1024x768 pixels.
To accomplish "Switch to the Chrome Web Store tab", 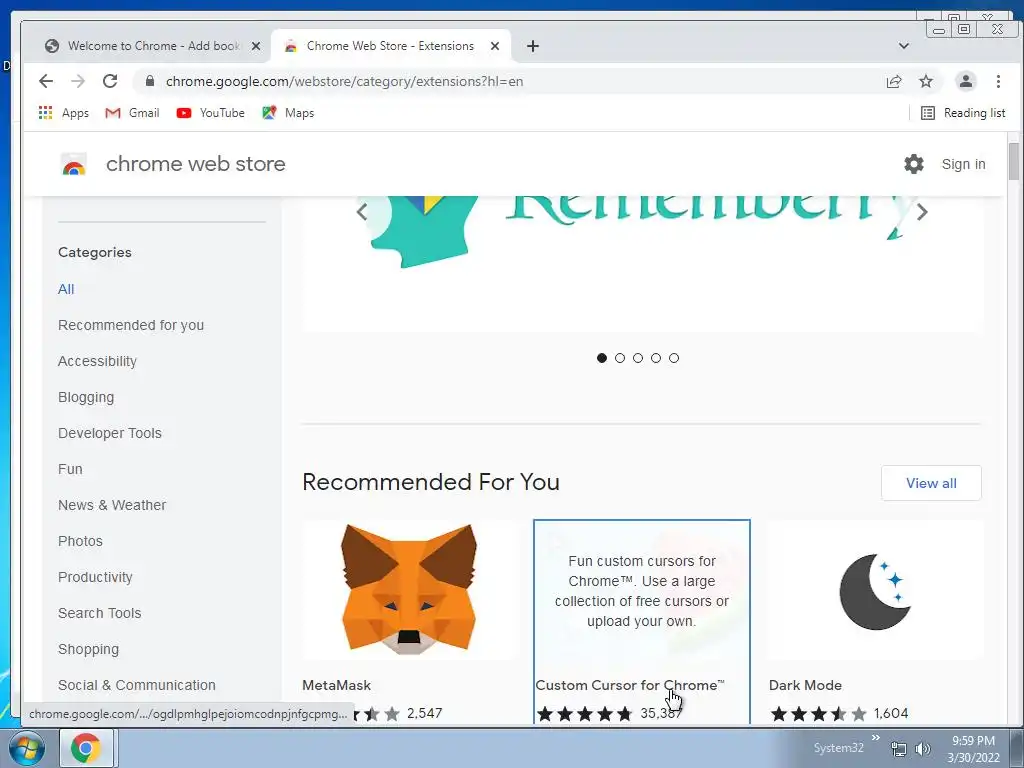I will pos(391,46).
